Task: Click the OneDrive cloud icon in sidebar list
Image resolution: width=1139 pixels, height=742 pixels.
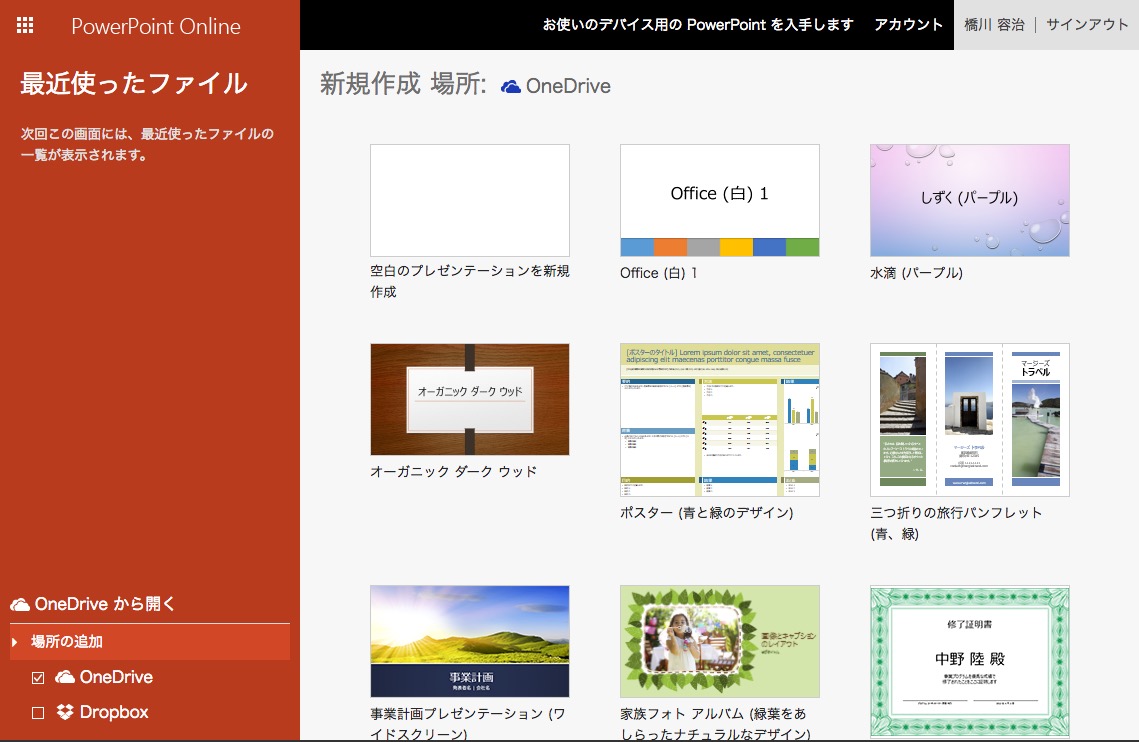Action: [x=65, y=677]
